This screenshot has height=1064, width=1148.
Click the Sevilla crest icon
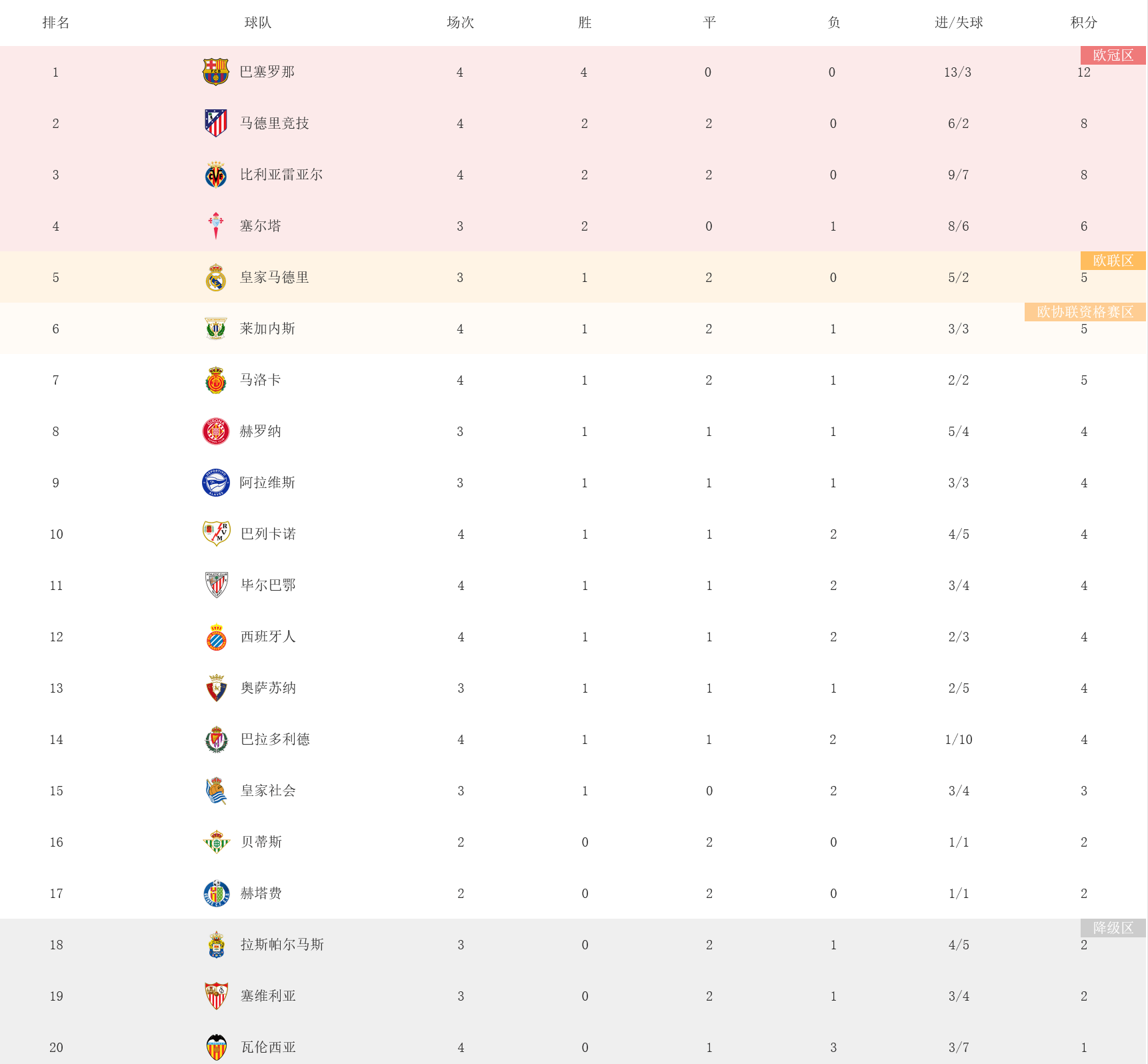pyautogui.click(x=216, y=996)
